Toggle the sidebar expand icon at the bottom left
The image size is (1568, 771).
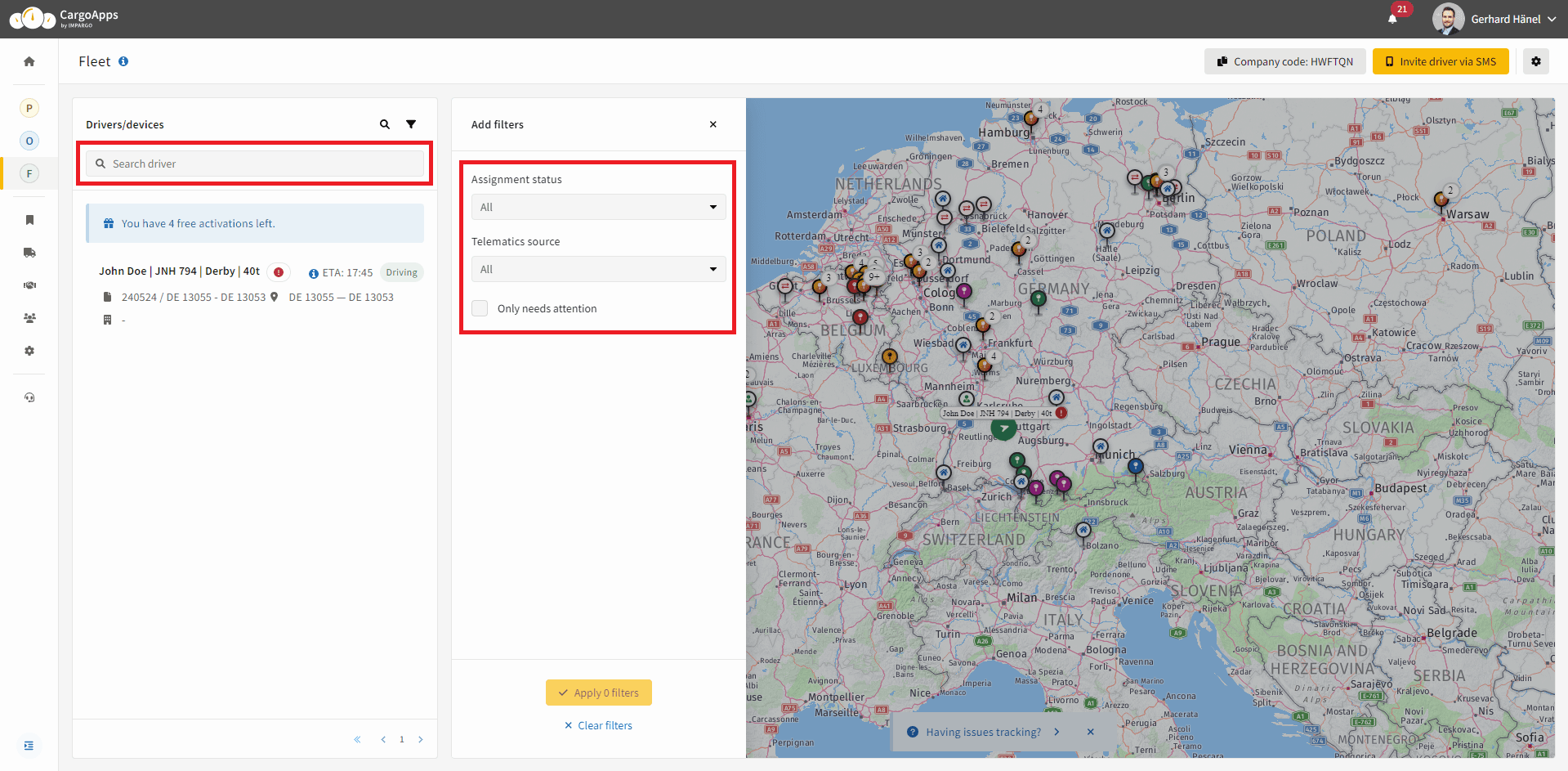point(29,746)
